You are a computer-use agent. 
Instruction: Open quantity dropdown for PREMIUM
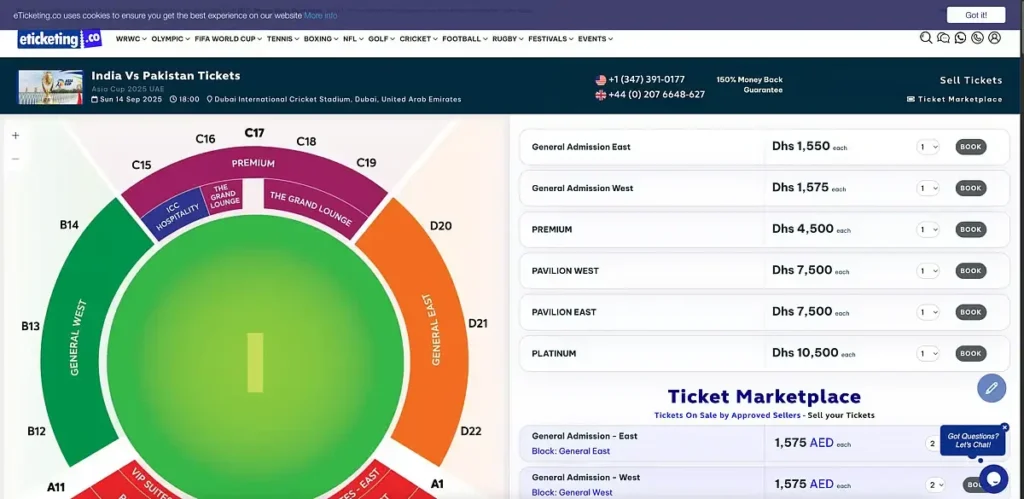(x=927, y=230)
